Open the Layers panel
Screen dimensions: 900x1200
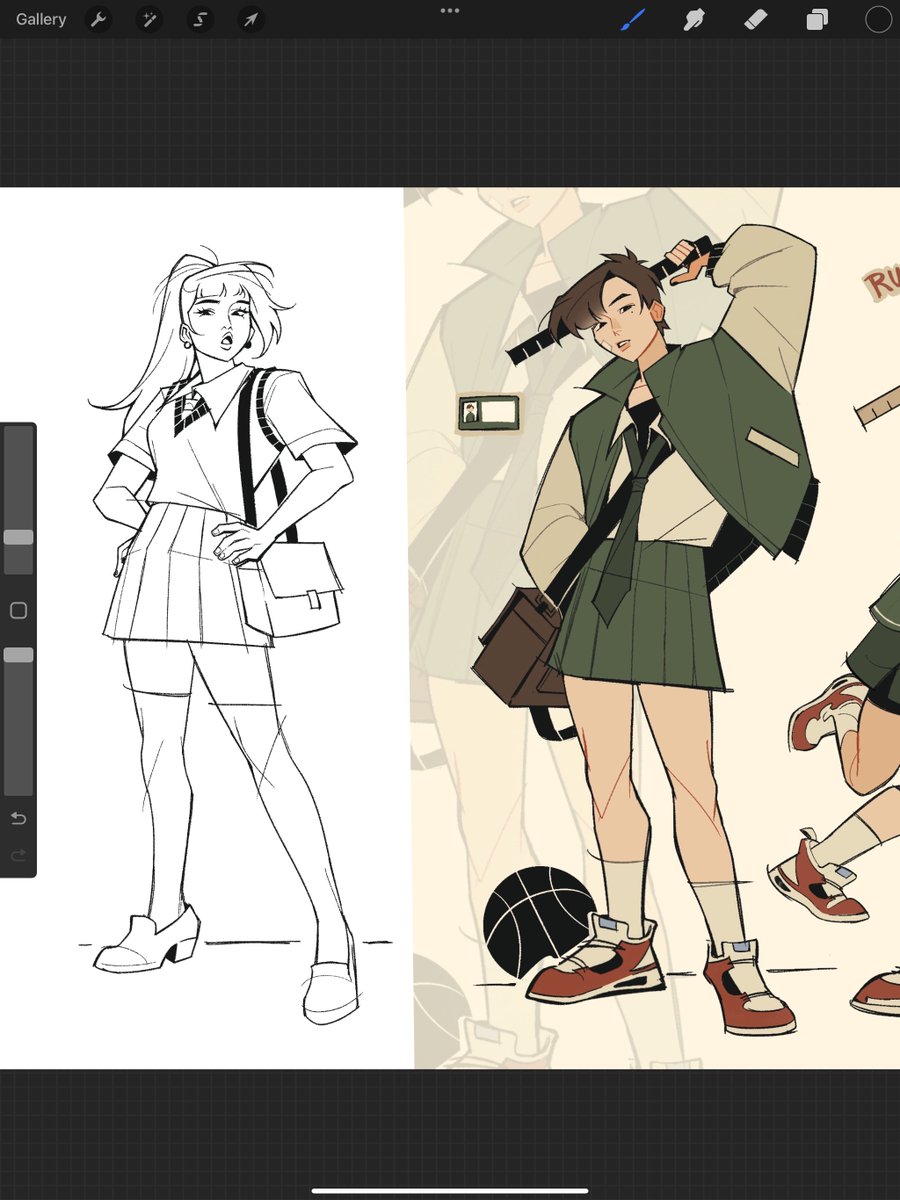pyautogui.click(x=817, y=19)
